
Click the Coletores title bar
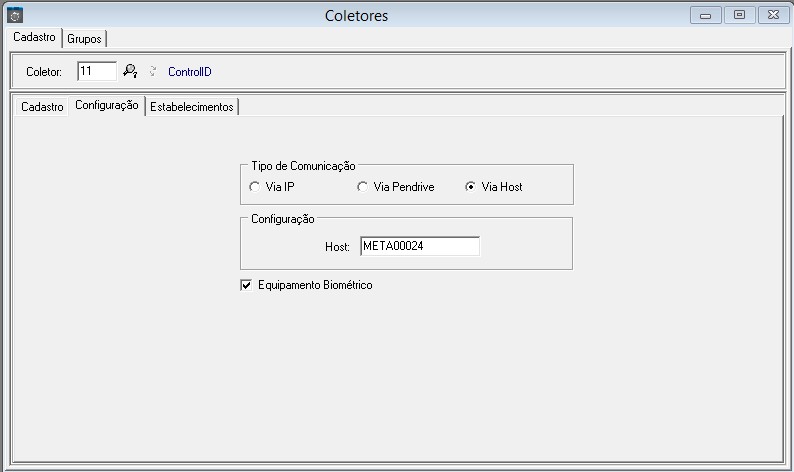357,15
